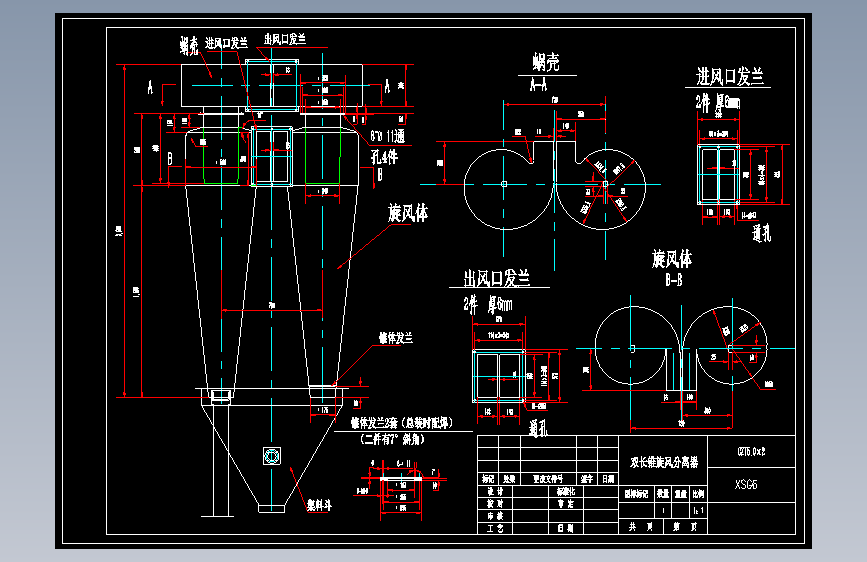Select the （二件有7°斜角）note
Viewport: 867px width, 562px height.
(x=393, y=439)
